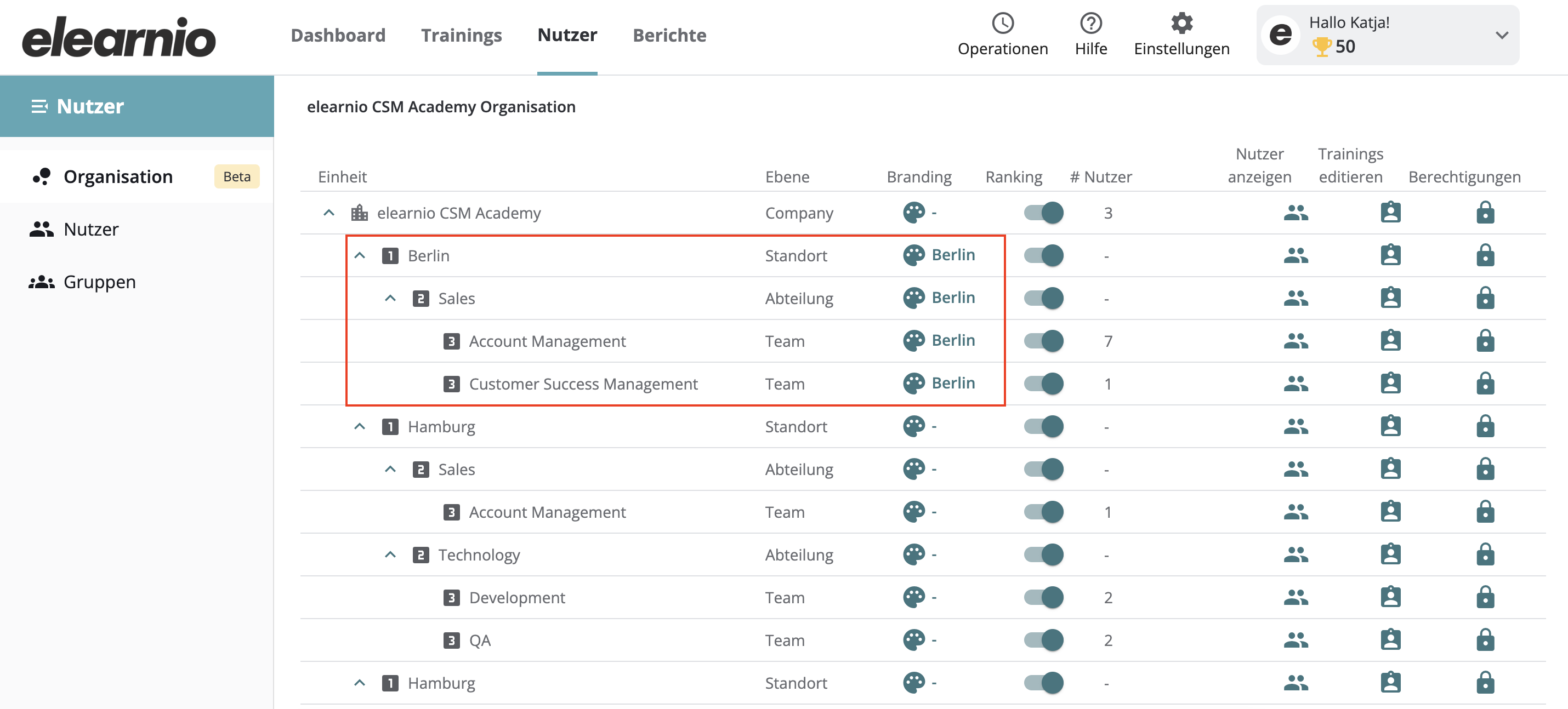Open permissions lock for QA team
The image size is (1568, 709).
tap(1485, 641)
